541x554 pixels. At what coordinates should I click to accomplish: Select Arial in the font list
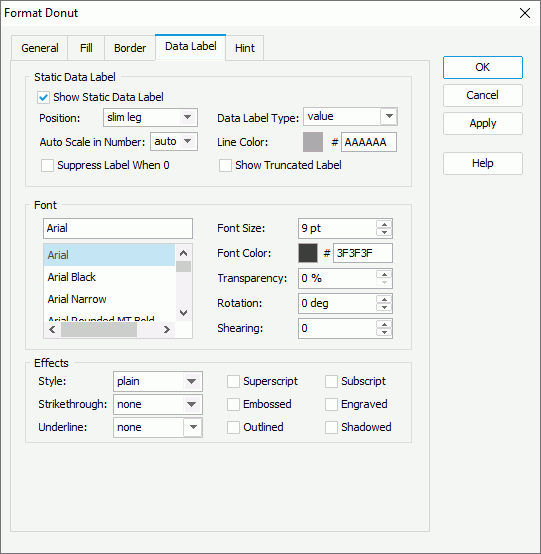tap(109, 255)
